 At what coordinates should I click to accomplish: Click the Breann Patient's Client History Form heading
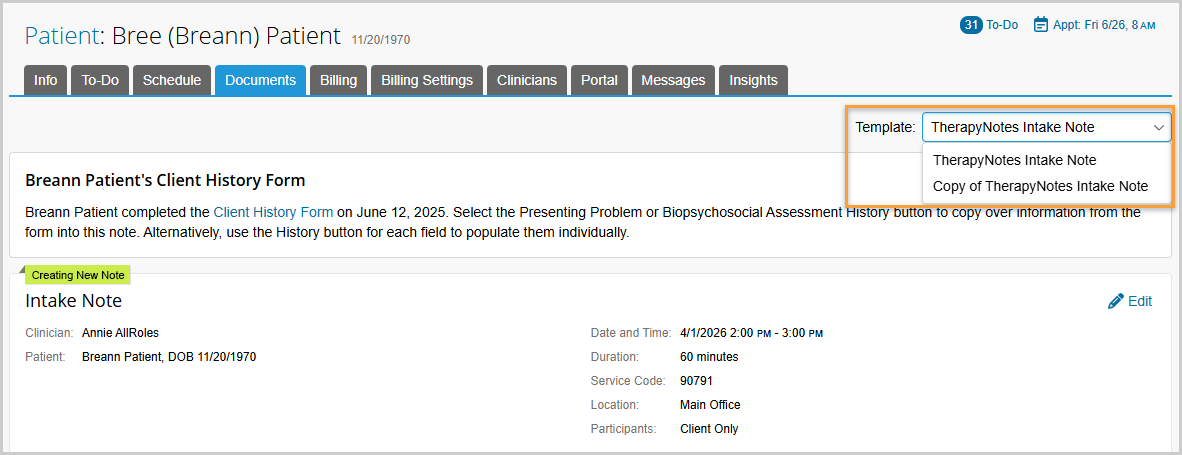pyautogui.click(x=165, y=181)
